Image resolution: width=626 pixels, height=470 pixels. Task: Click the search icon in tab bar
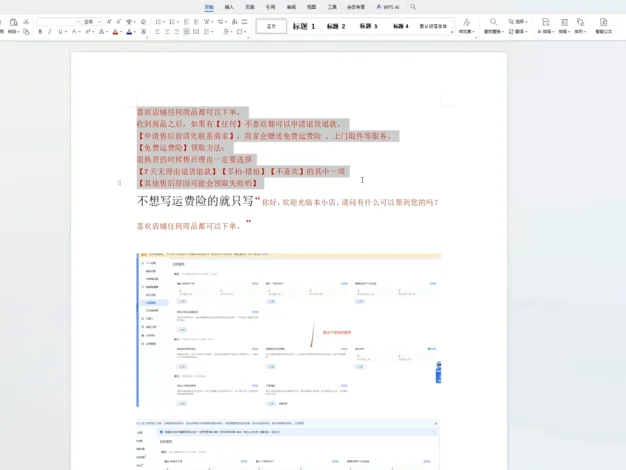click(x=413, y=7)
